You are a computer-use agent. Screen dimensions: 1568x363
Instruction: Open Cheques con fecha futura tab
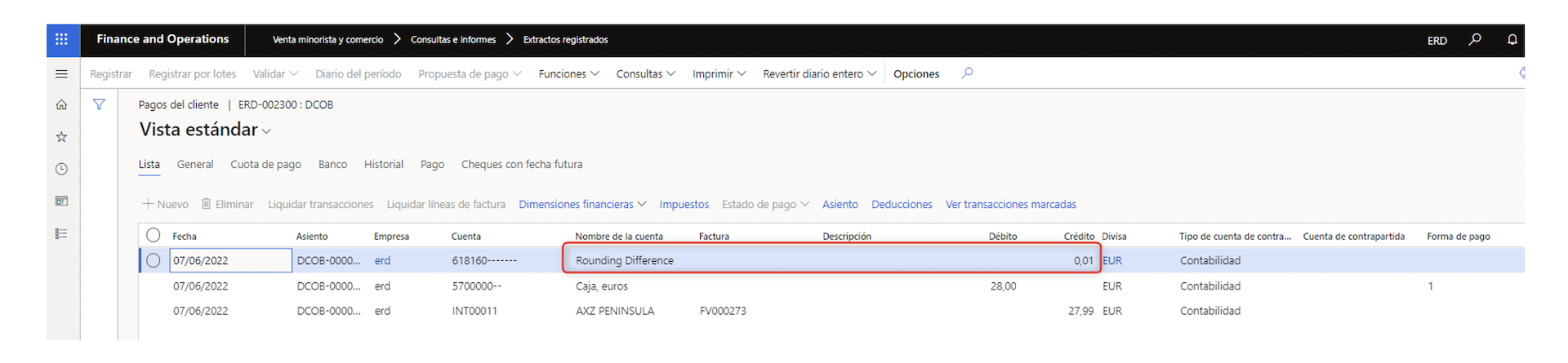(522, 164)
